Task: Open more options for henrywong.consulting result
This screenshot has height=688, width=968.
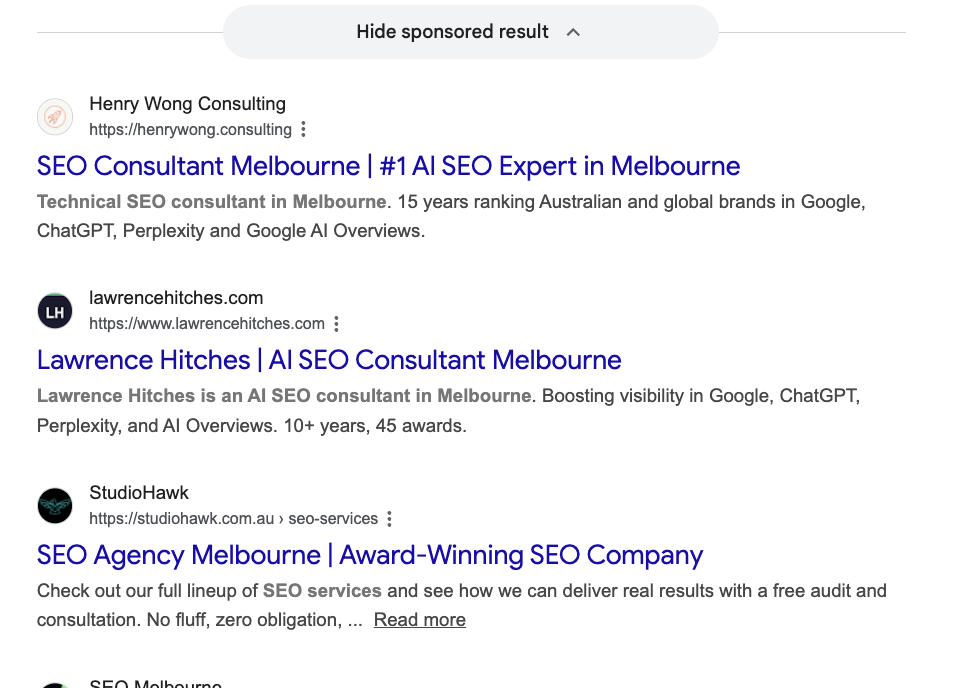Action: point(303,130)
